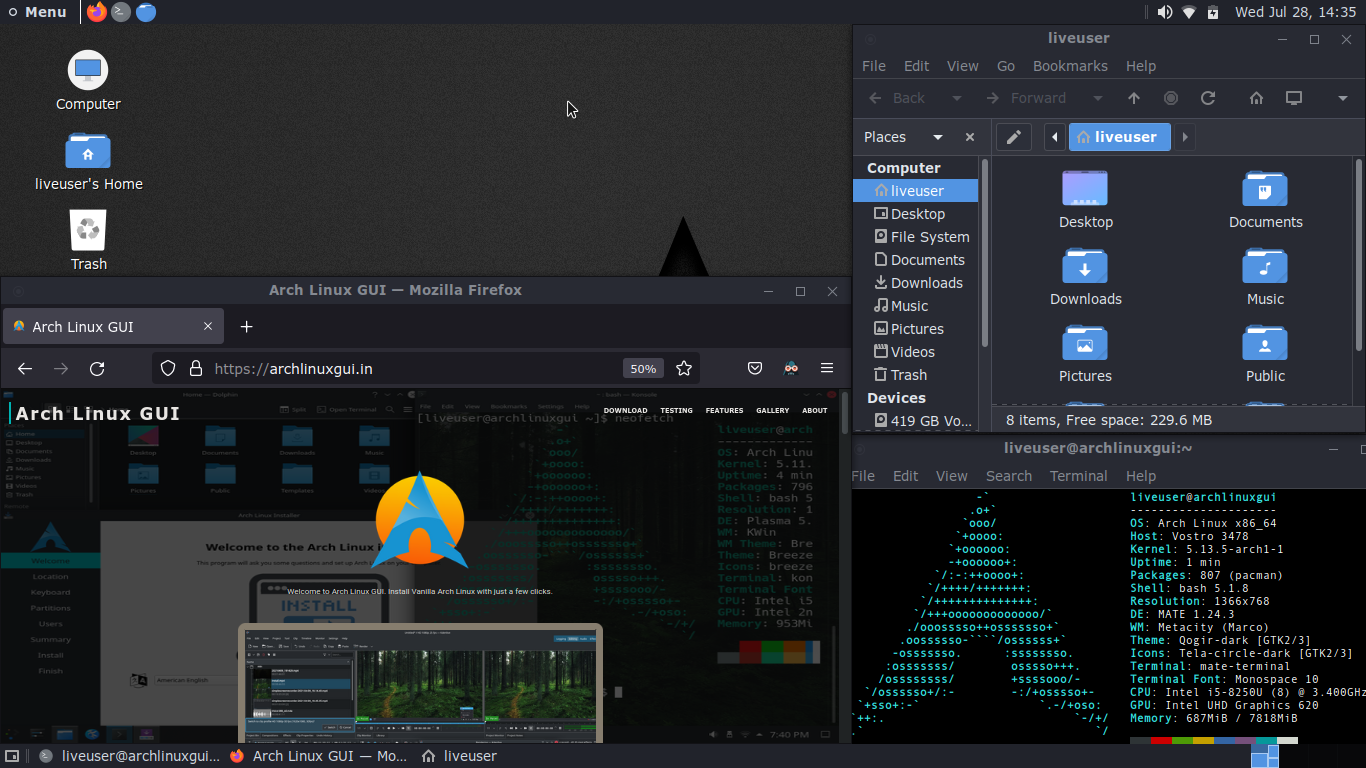Screen dimensions: 1366x768
Task: Select the 419 GB volume under Devices
Action: [915, 421]
